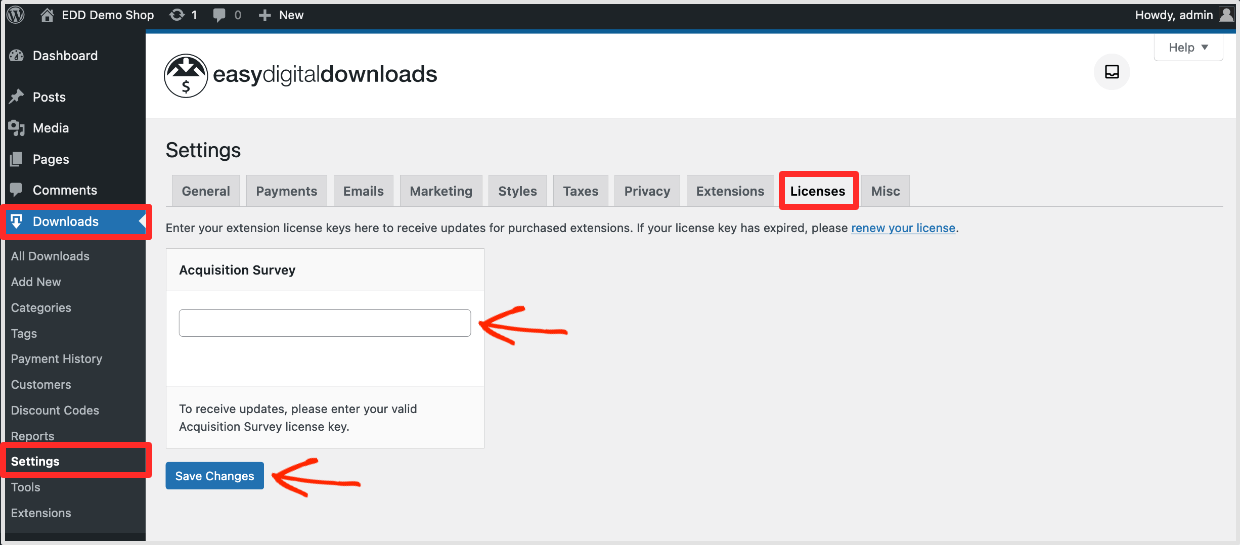Open Customers submenu
This screenshot has width=1240, height=545.
coord(41,385)
